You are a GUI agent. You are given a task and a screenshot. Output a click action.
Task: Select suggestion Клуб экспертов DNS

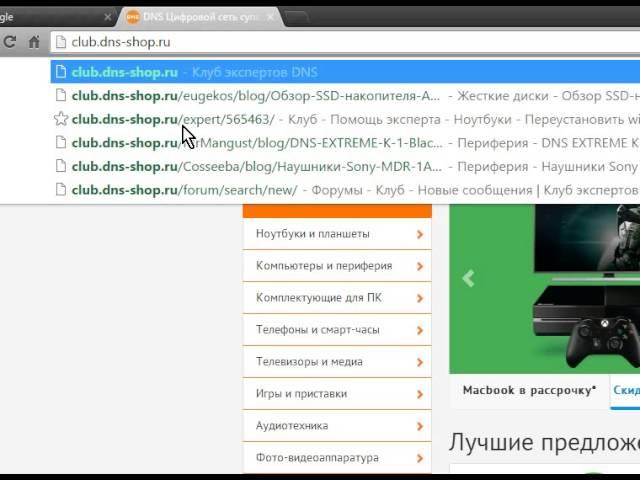(x=345, y=72)
